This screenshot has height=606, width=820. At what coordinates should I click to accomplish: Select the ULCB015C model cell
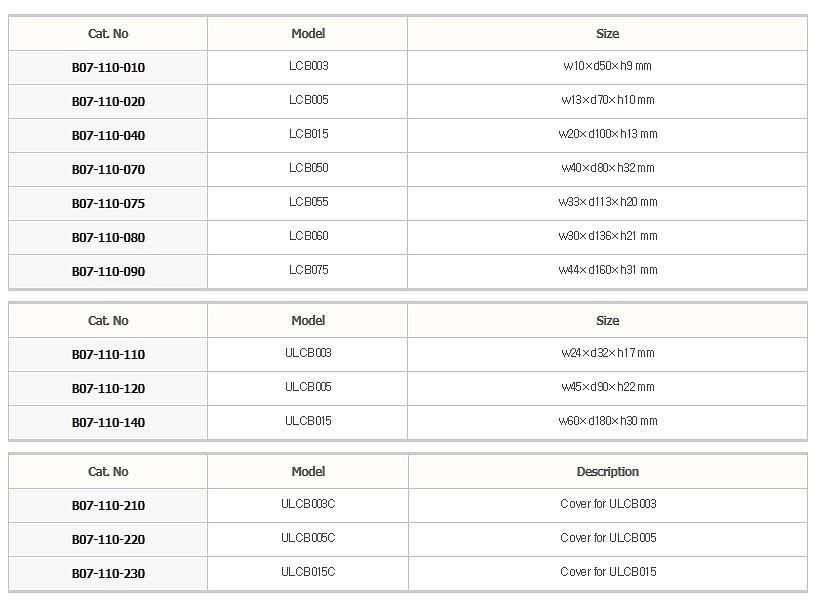[x=308, y=572]
